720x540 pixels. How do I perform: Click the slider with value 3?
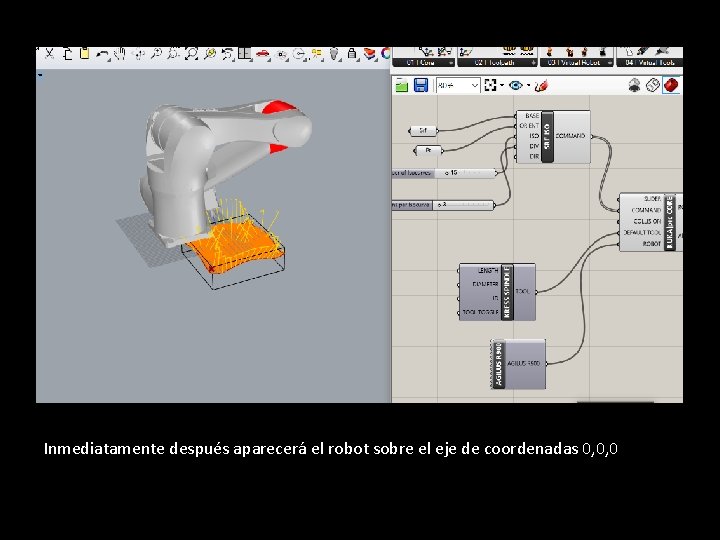443,205
